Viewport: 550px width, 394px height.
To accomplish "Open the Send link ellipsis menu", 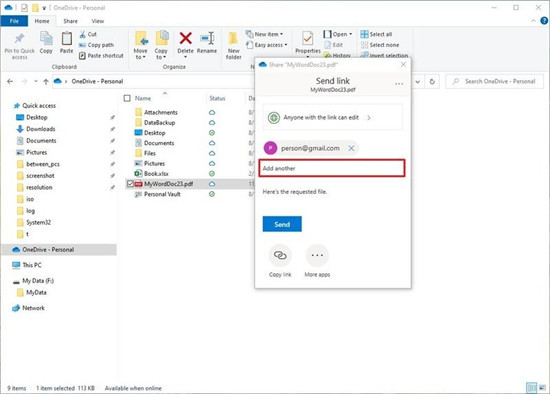I will [399, 84].
